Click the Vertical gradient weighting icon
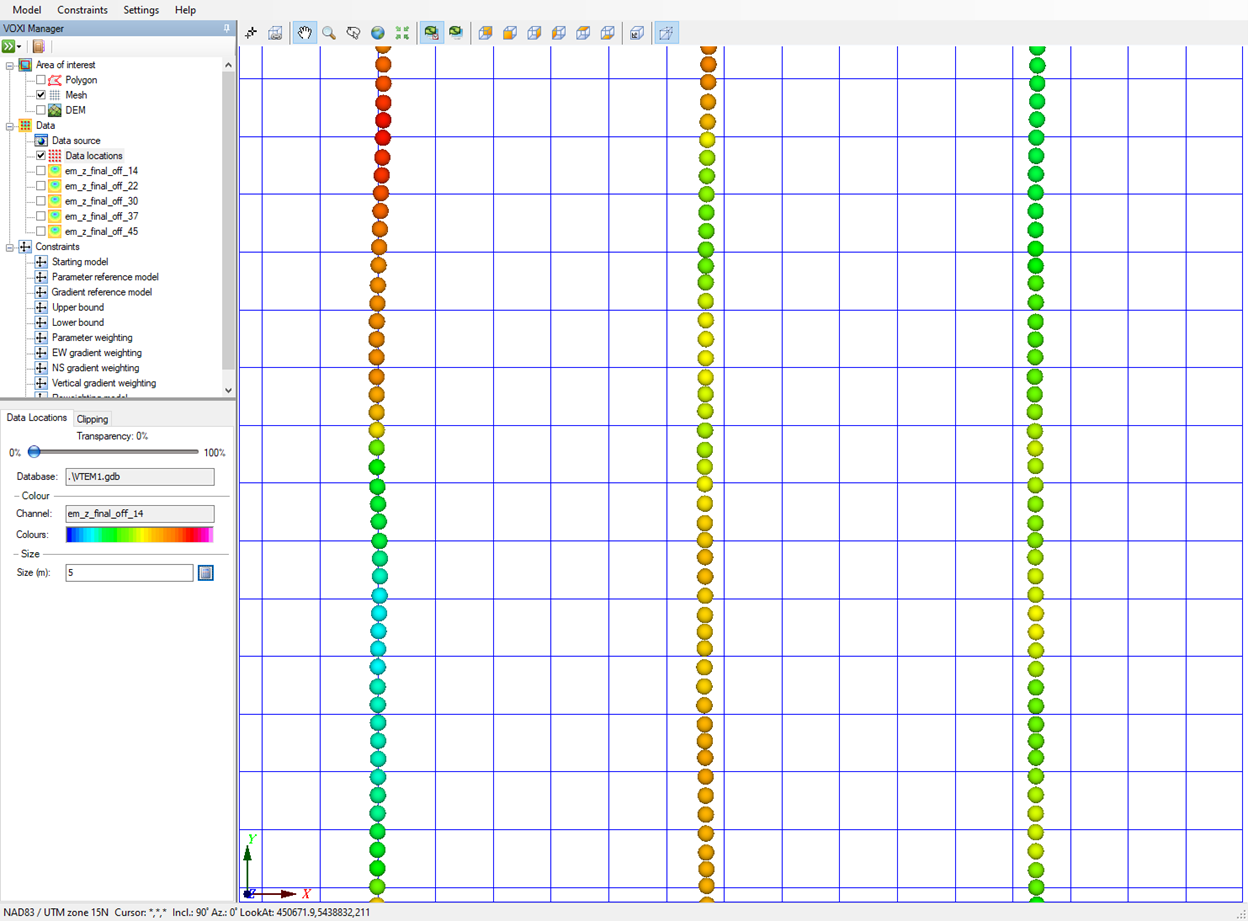 point(41,383)
